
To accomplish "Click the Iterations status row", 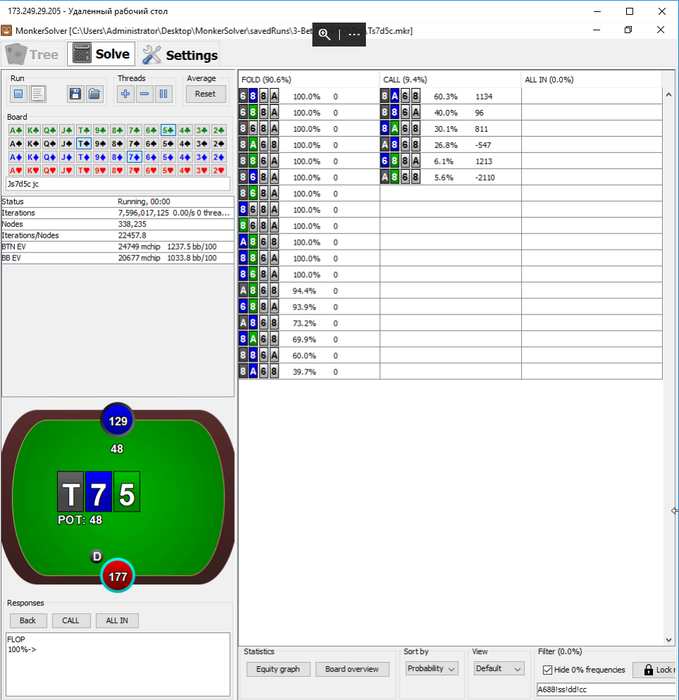I will [118, 213].
